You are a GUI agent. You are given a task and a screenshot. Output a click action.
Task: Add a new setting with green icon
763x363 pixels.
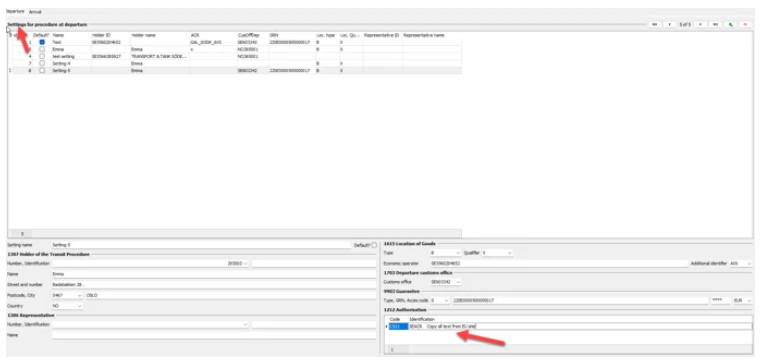[x=730, y=24]
